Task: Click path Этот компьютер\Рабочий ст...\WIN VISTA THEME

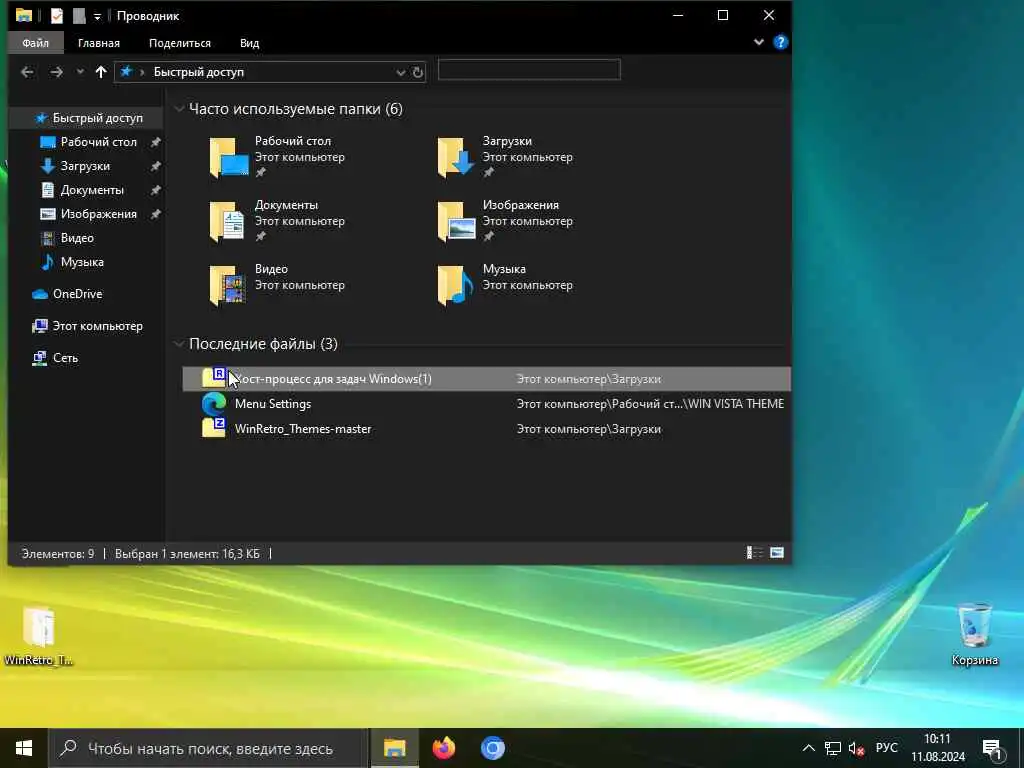Action: 650,404
